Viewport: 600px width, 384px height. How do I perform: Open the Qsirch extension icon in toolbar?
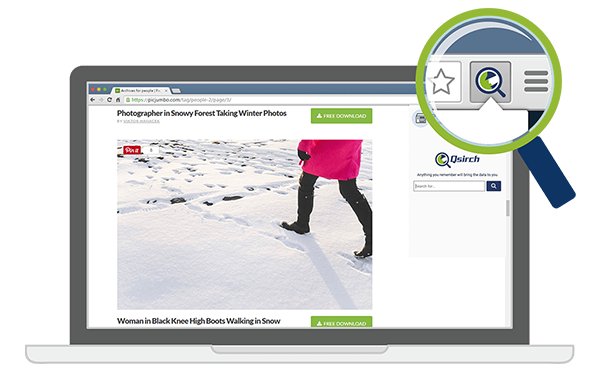click(490, 82)
